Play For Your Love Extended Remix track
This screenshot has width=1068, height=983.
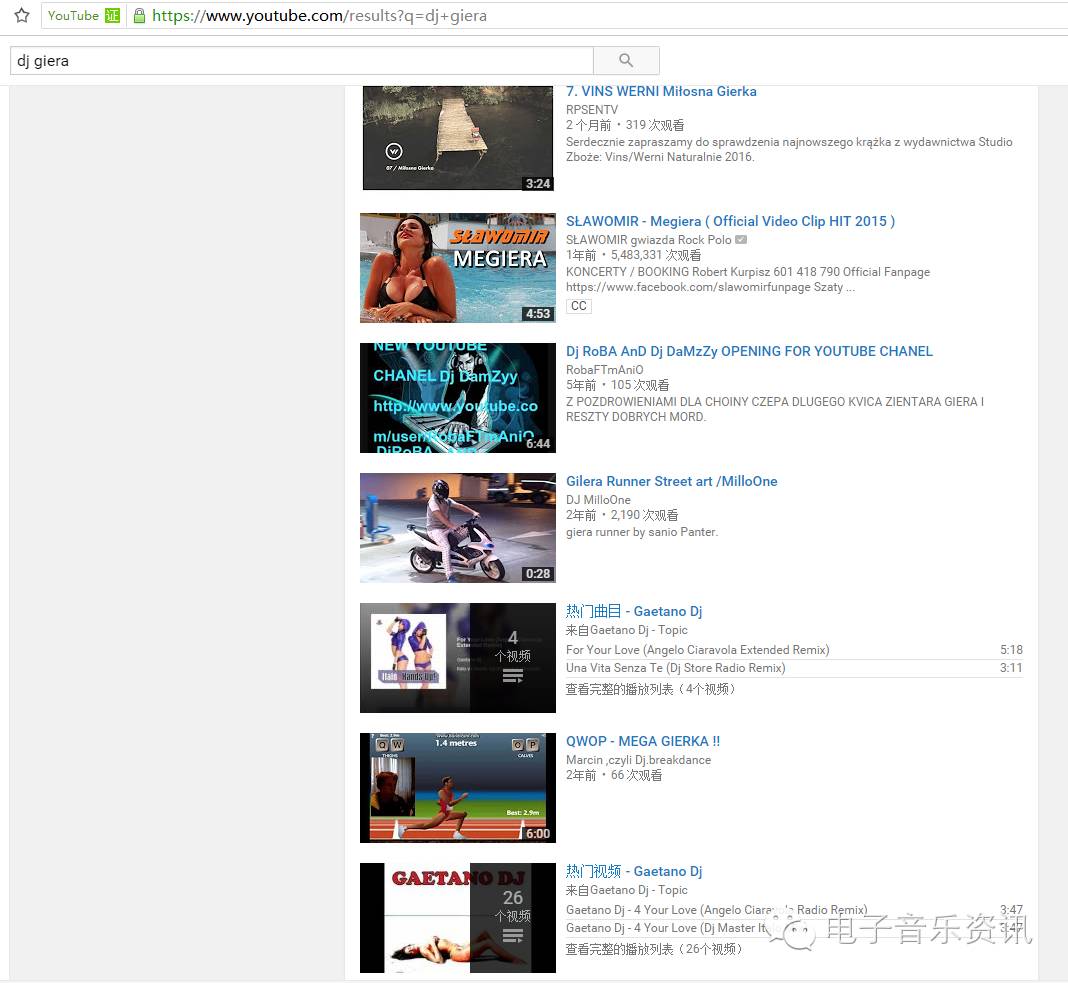click(697, 650)
